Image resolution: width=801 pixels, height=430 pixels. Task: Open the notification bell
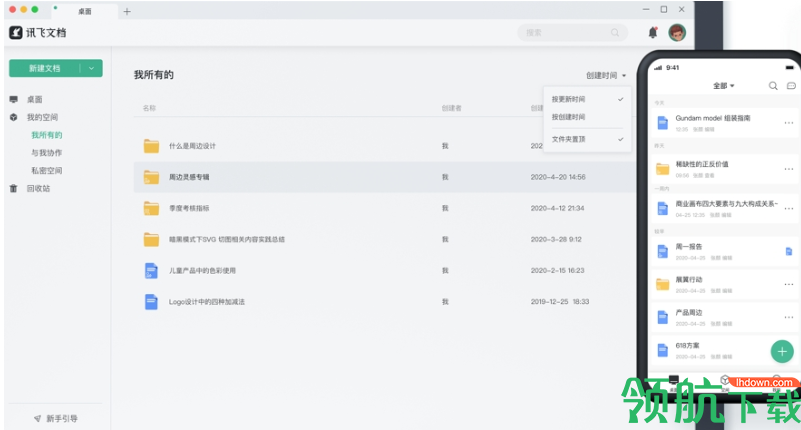[x=653, y=32]
